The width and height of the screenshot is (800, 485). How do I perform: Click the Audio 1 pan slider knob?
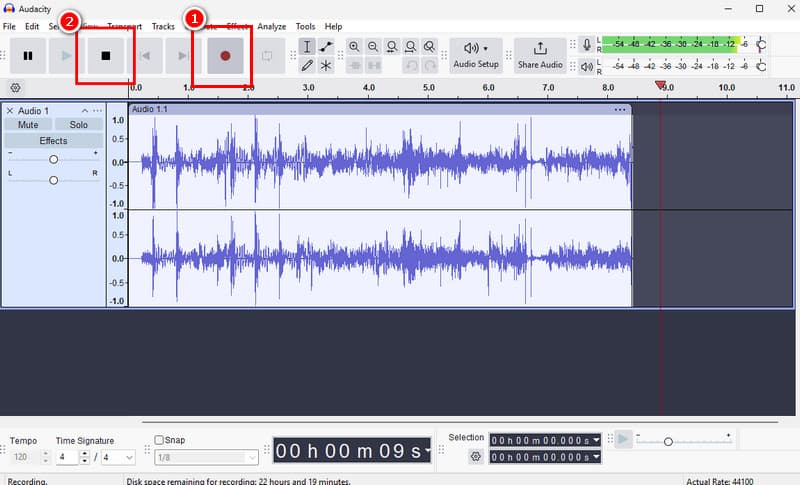pos(54,180)
